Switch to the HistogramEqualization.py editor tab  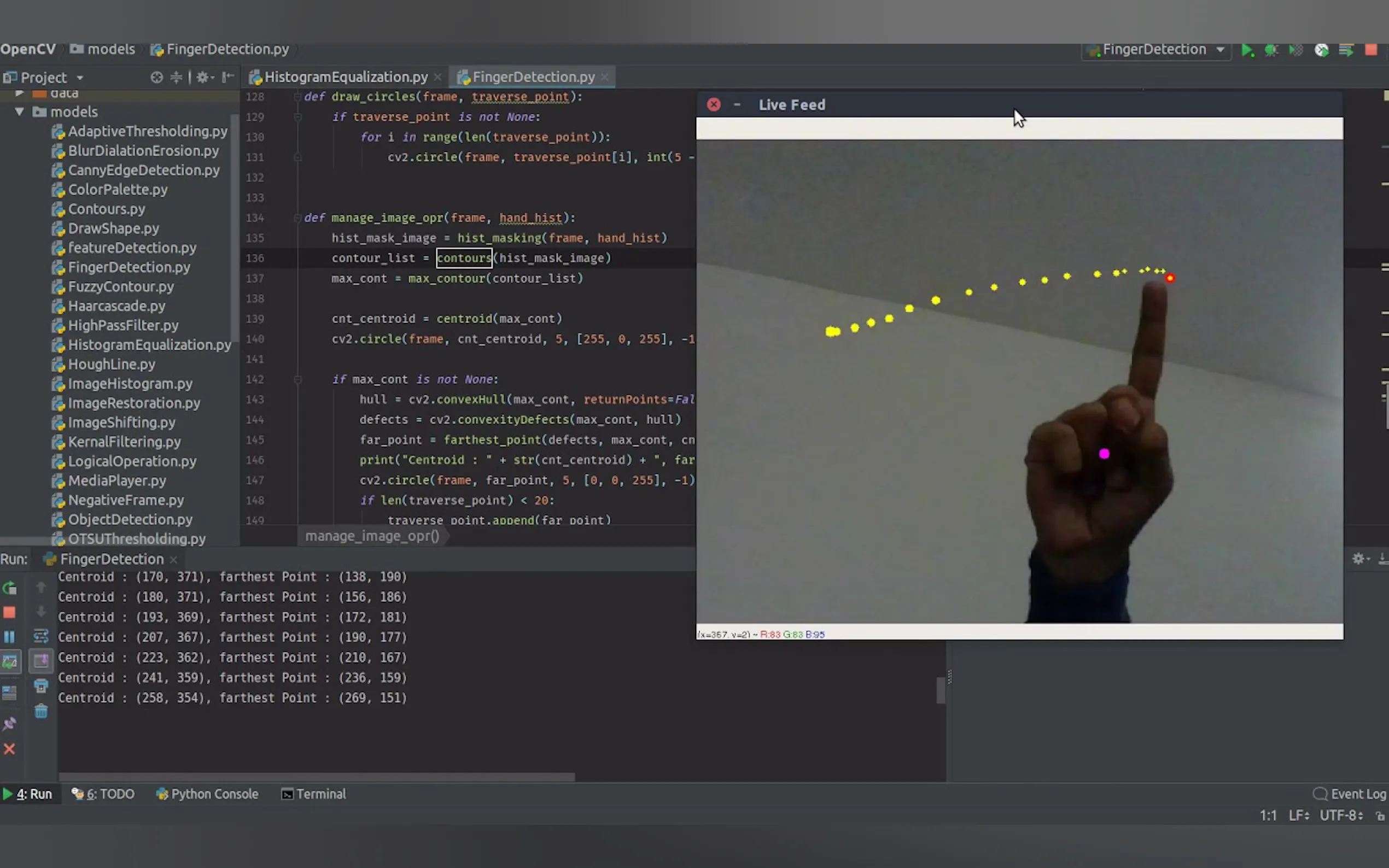(x=343, y=77)
